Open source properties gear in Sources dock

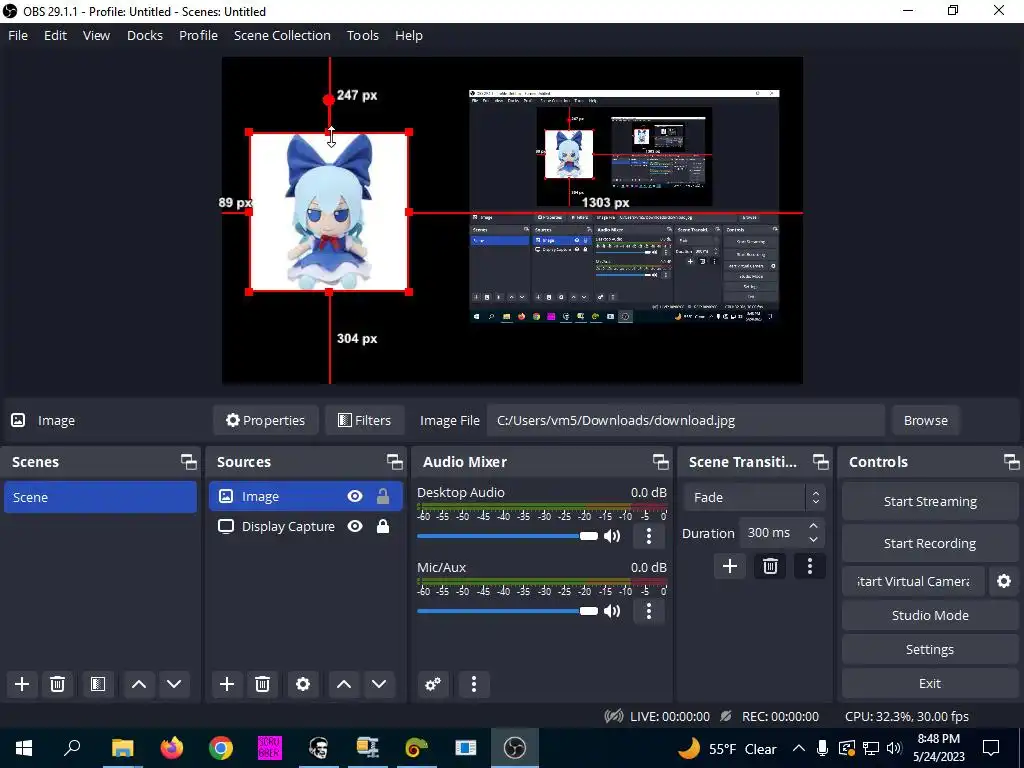[x=303, y=684]
